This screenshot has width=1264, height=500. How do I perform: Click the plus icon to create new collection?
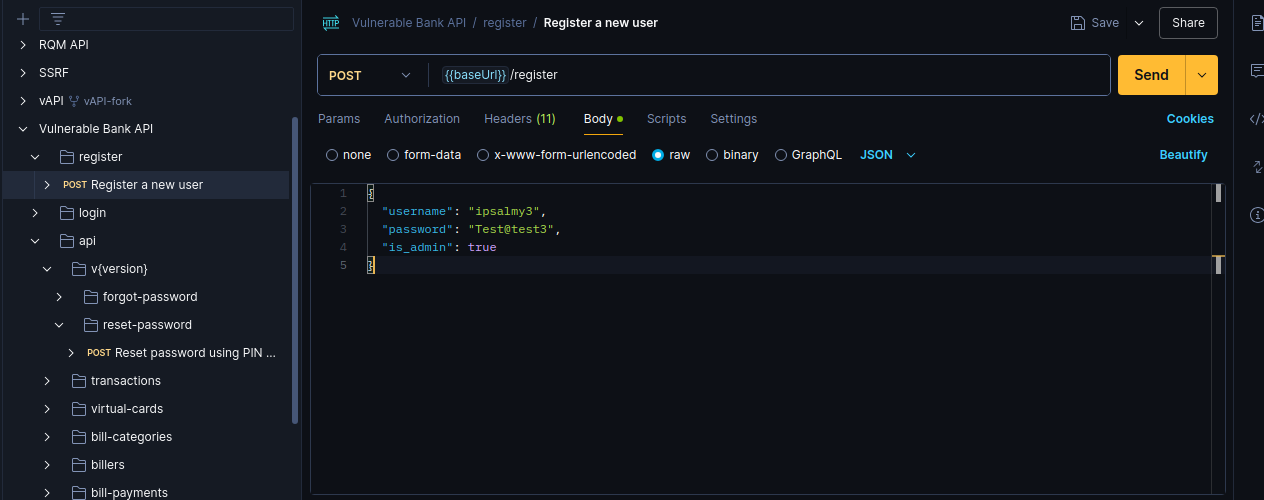(x=23, y=19)
